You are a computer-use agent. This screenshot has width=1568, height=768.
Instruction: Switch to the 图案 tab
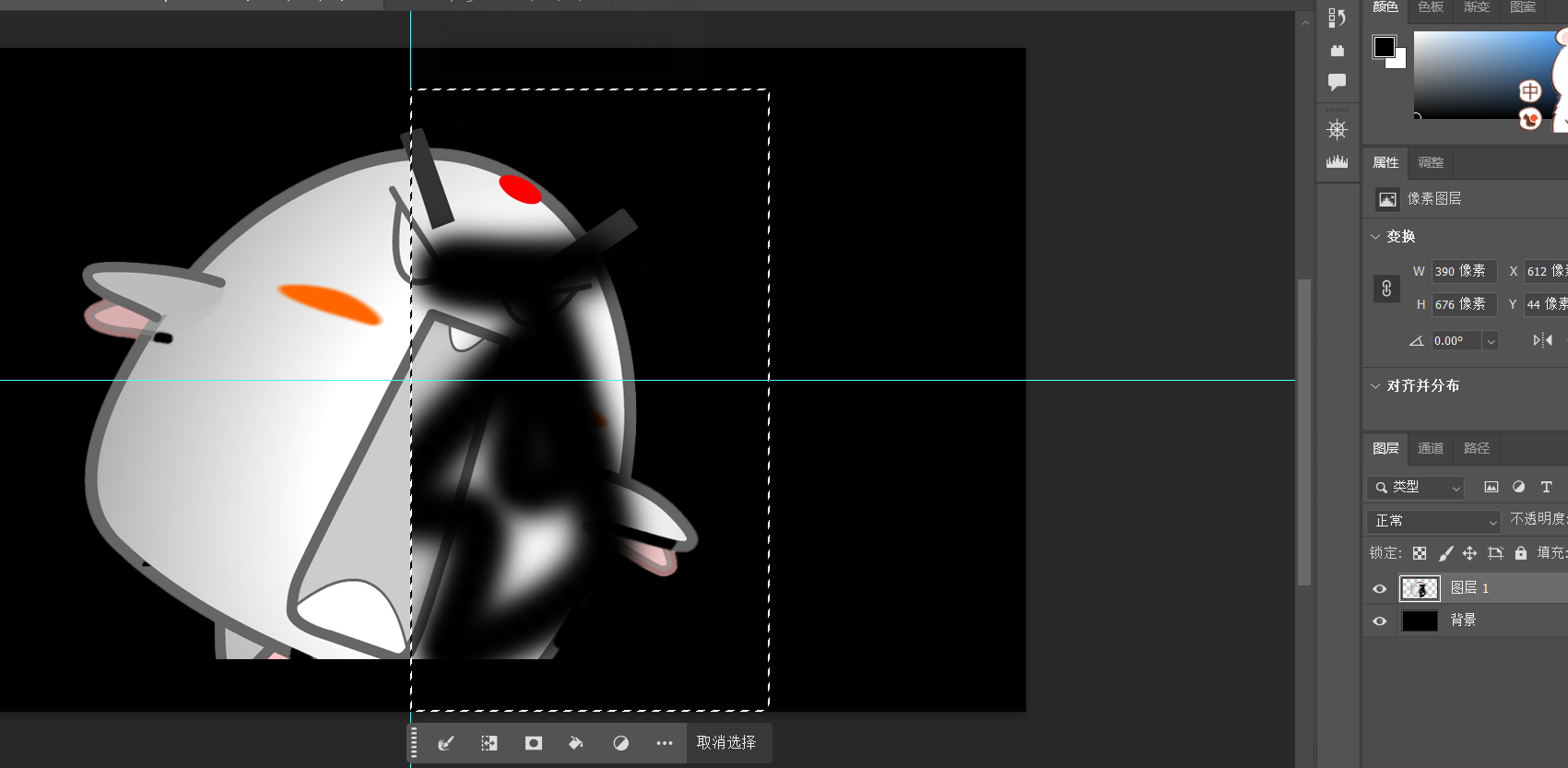coord(1523,7)
